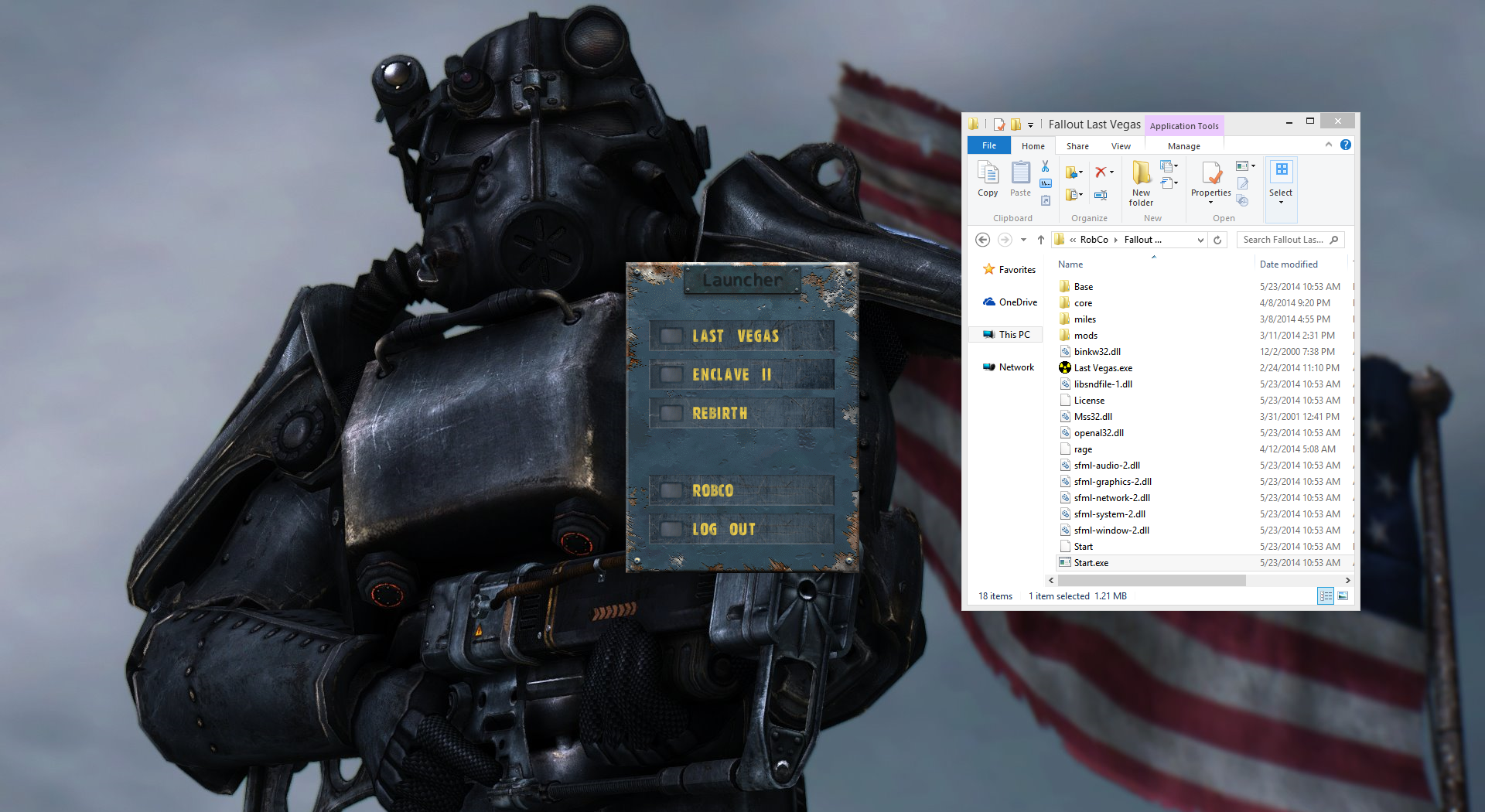Switch to the Manage ribbon tab
The image size is (1485, 812).
(1183, 145)
